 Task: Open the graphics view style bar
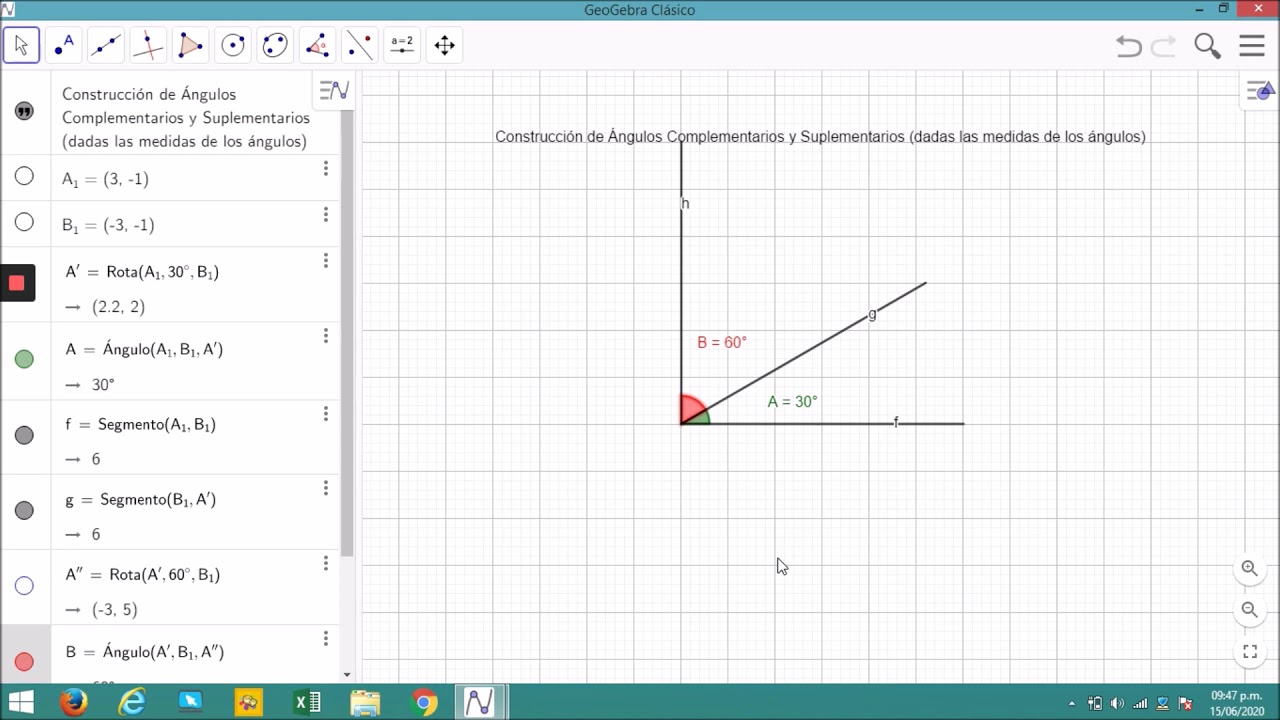coord(1260,92)
